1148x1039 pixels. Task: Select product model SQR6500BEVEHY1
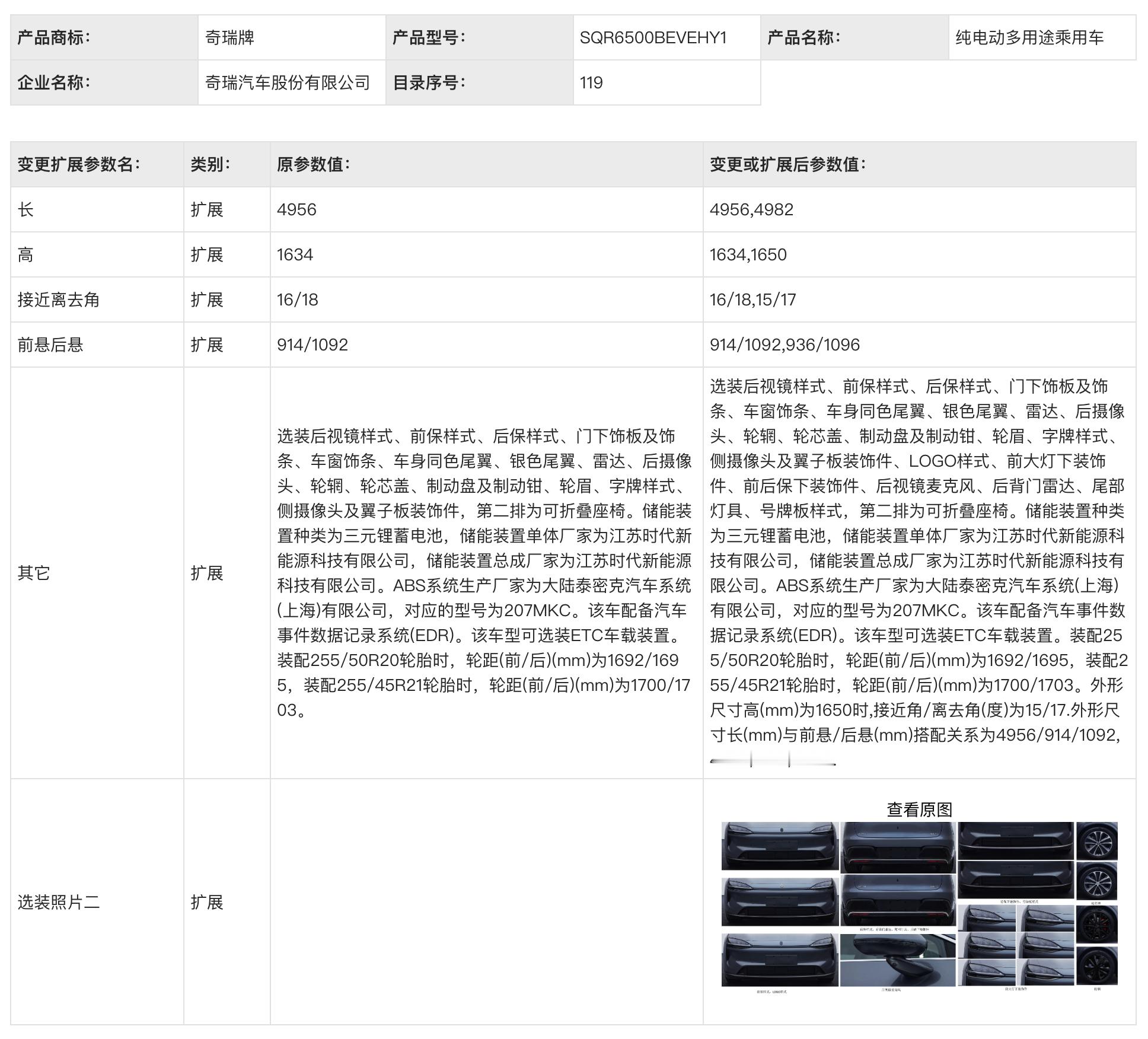(653, 37)
